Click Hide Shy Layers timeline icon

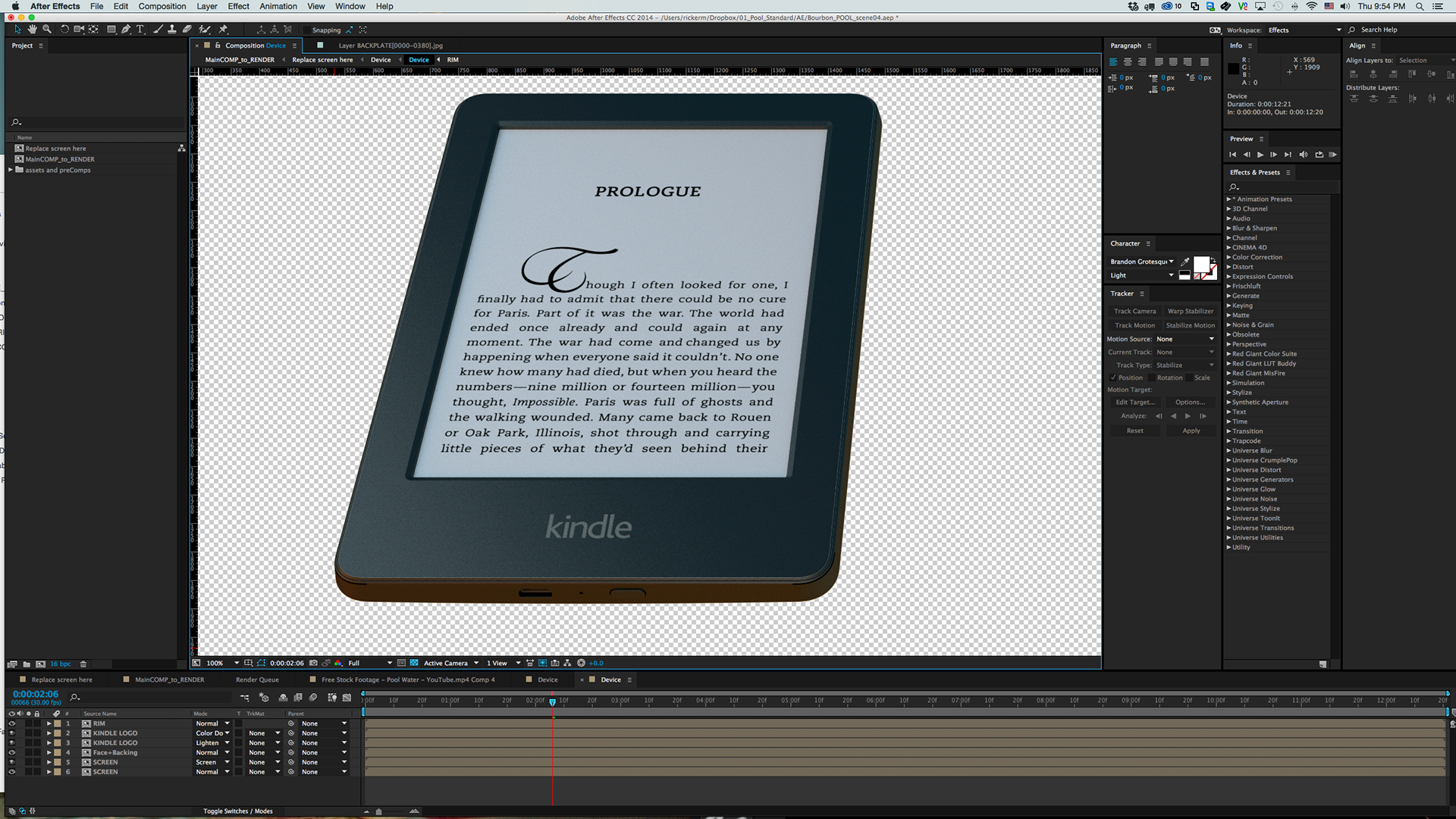coord(283,697)
